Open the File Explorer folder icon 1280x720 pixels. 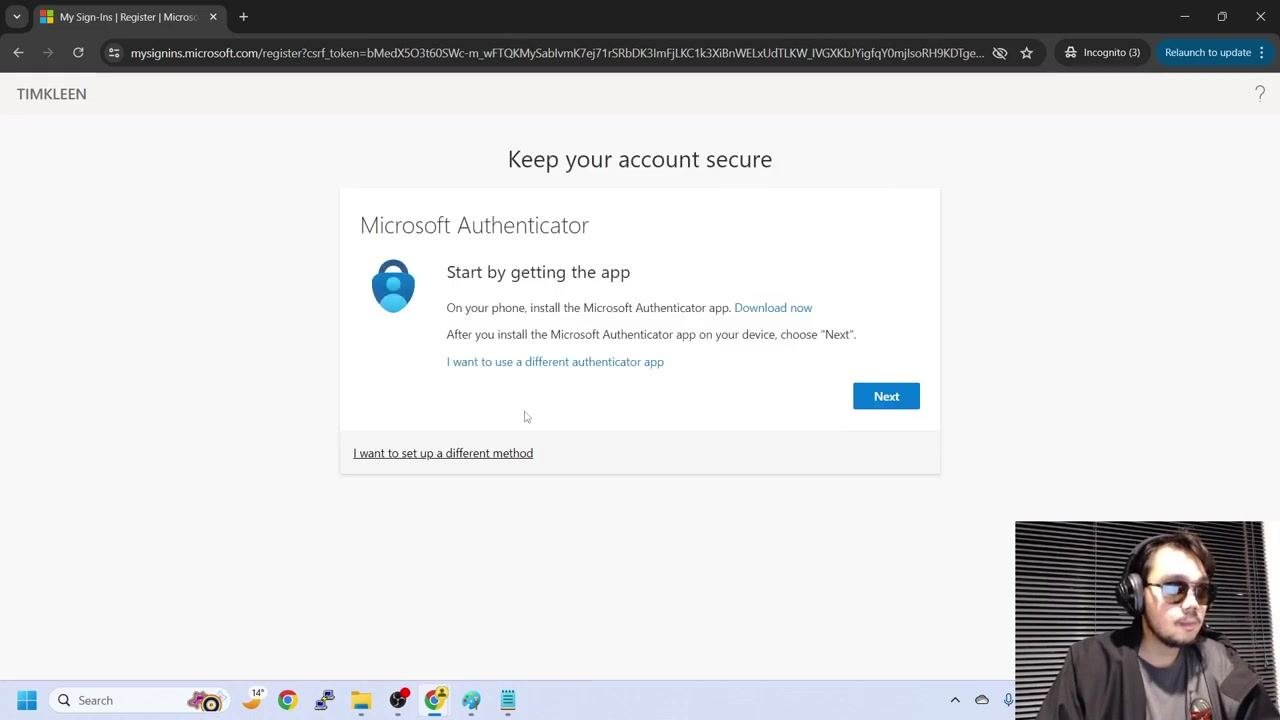click(361, 700)
